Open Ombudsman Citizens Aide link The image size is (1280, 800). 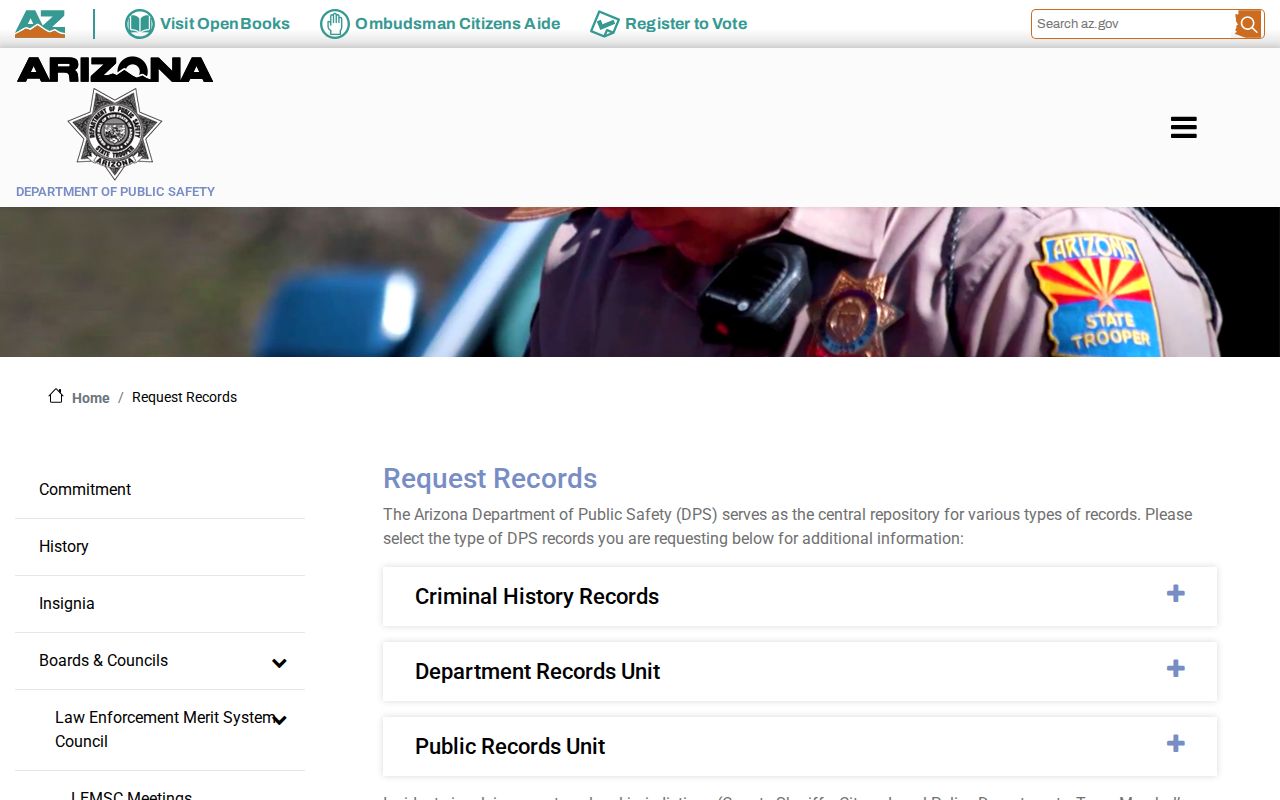458,24
